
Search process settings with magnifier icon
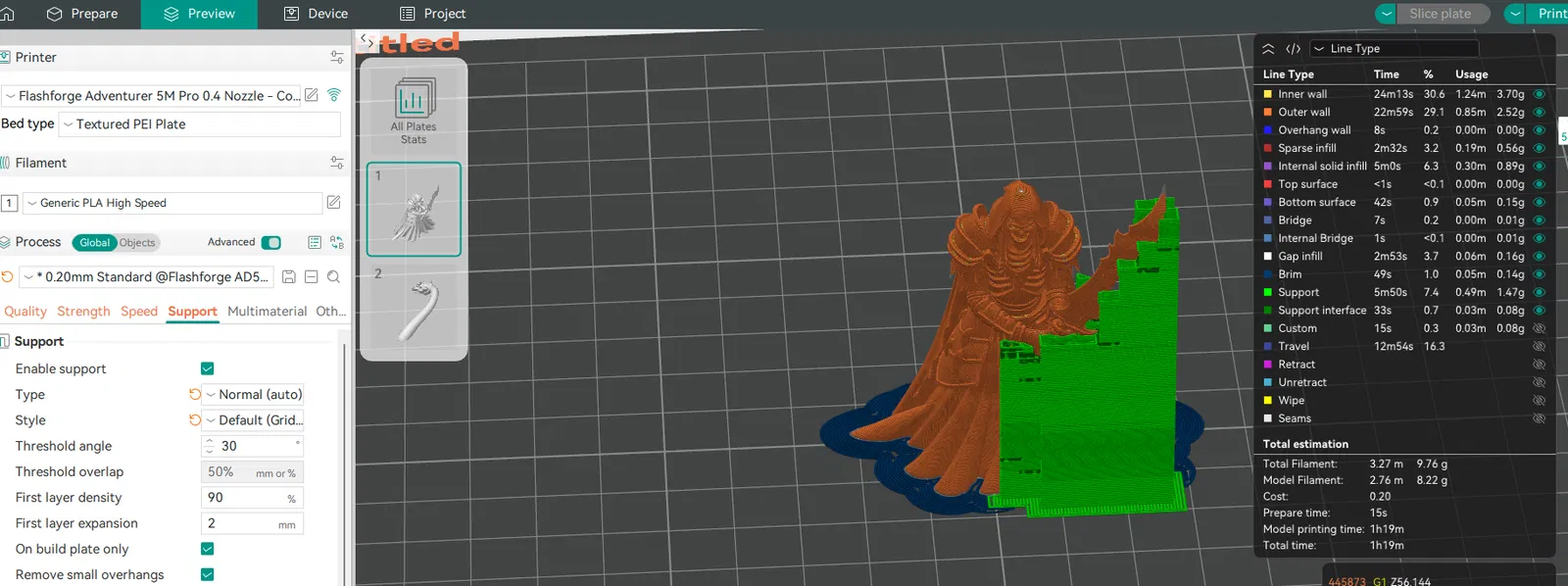click(334, 277)
